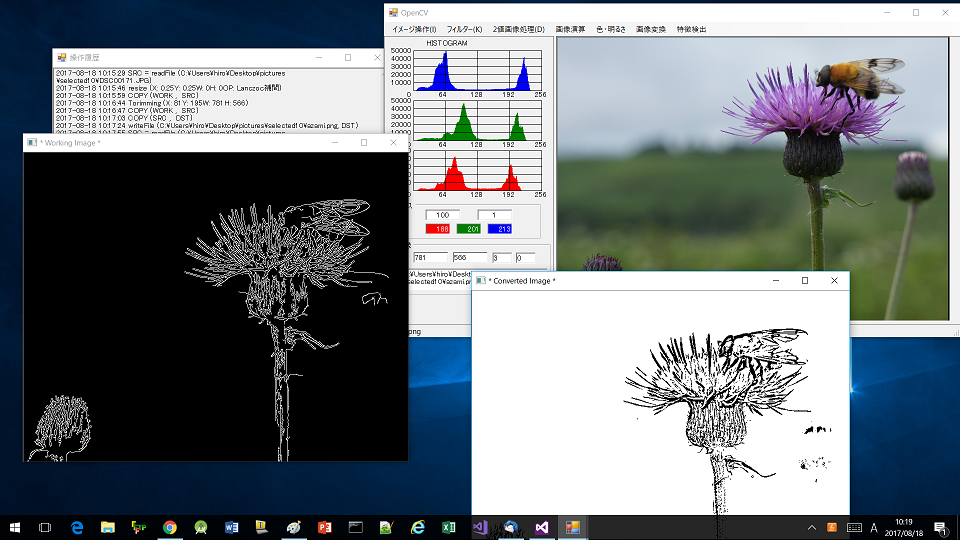Open the green editor taskbar icon
Viewport: 960px width, 544px height.
click(x=386, y=527)
